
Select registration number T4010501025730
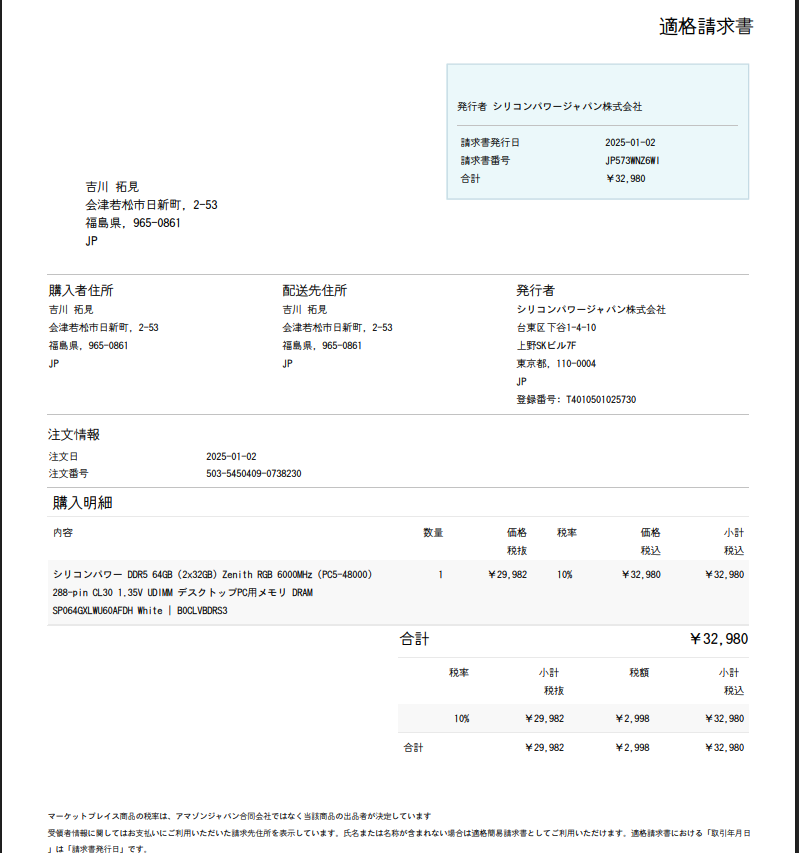click(x=576, y=399)
